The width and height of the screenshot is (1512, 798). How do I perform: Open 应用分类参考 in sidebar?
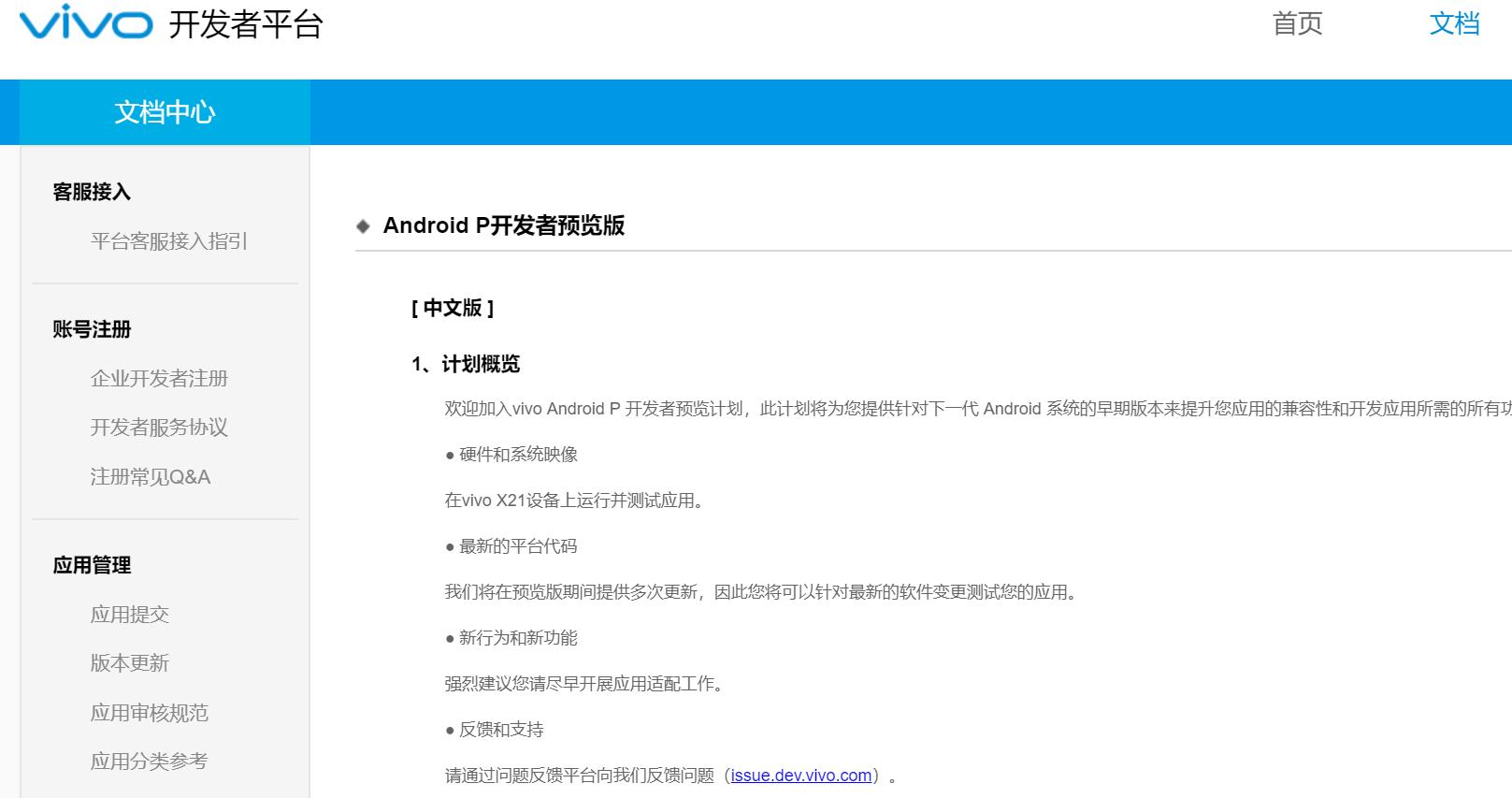pyautogui.click(x=150, y=762)
